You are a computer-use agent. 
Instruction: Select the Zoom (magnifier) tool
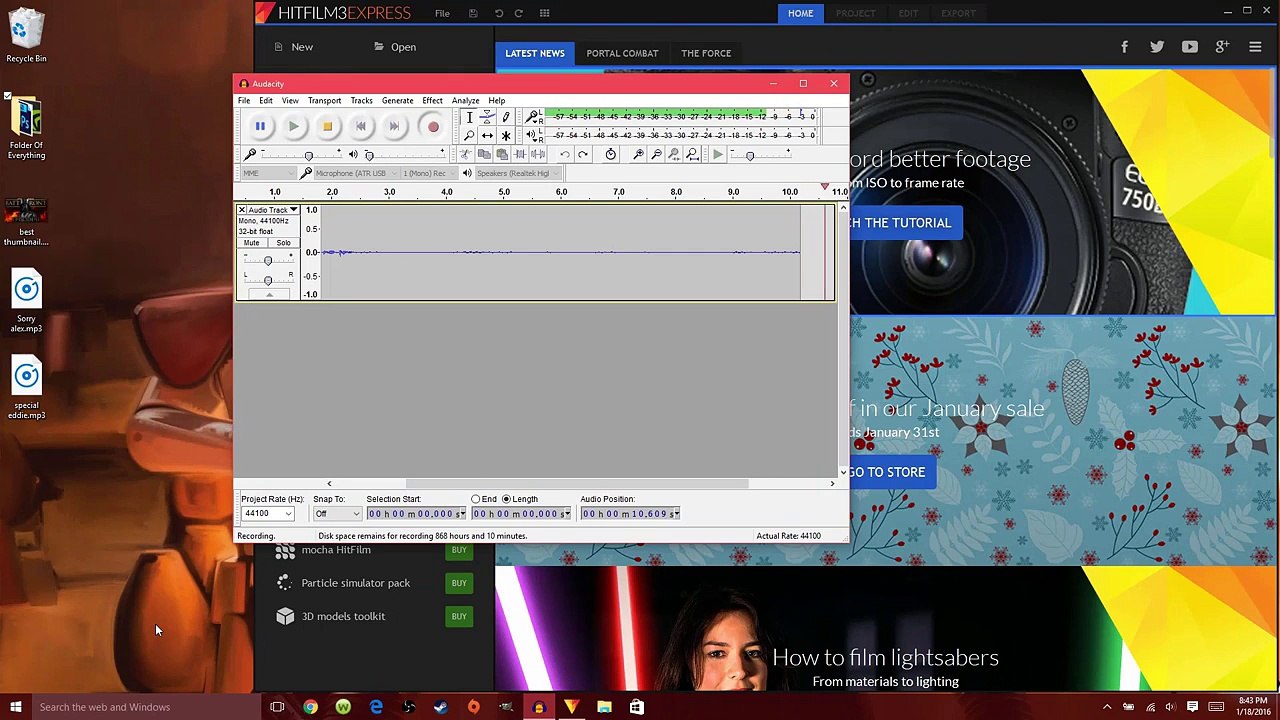pyautogui.click(x=469, y=135)
